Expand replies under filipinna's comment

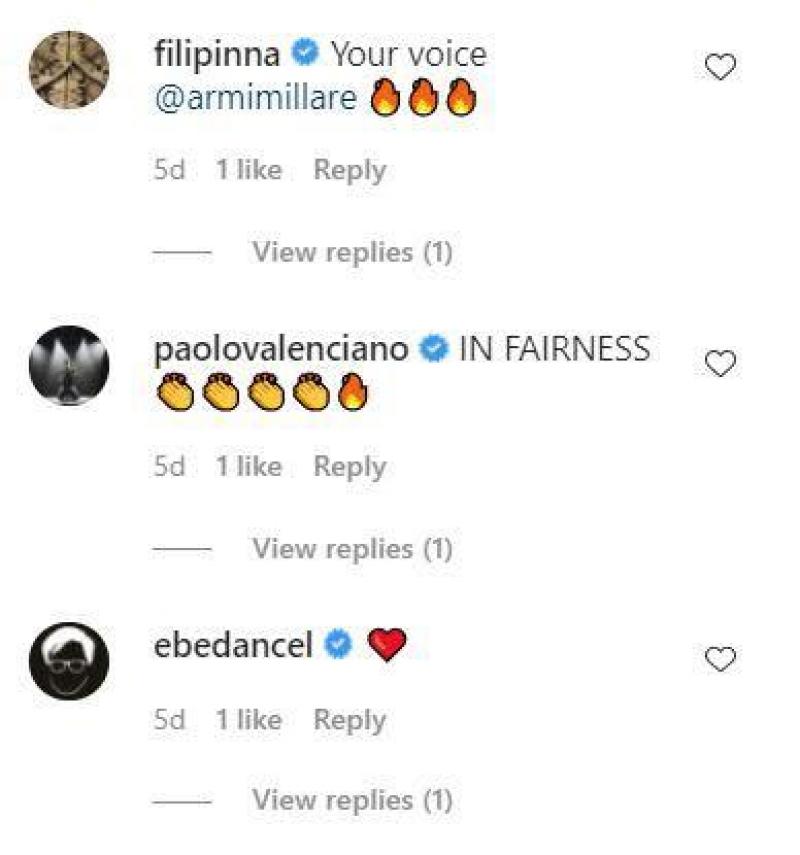pos(352,252)
